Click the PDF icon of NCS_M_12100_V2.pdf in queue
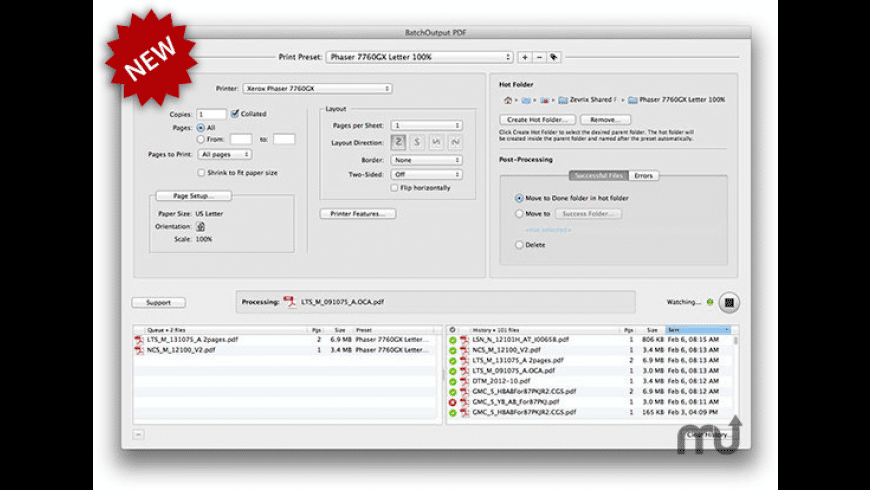 (x=140, y=350)
